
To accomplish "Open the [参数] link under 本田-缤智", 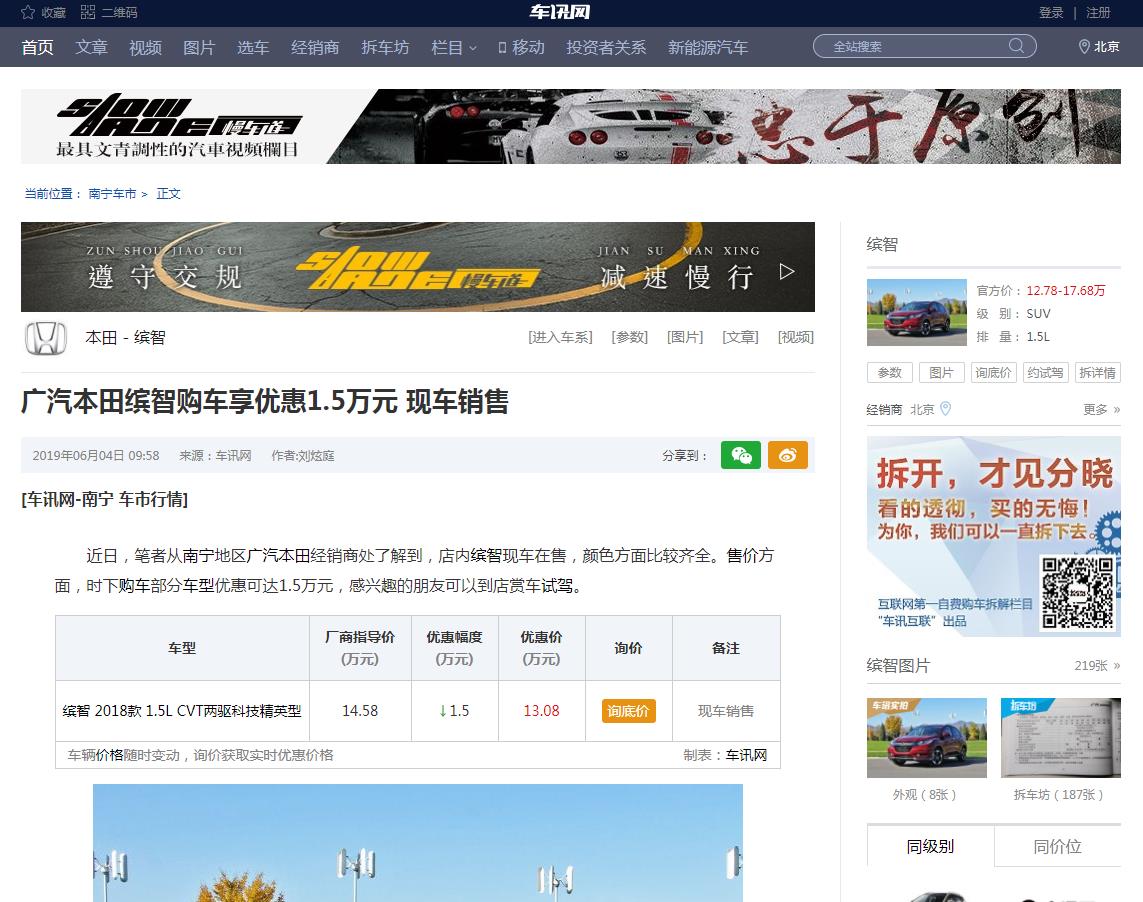I will [x=629, y=337].
